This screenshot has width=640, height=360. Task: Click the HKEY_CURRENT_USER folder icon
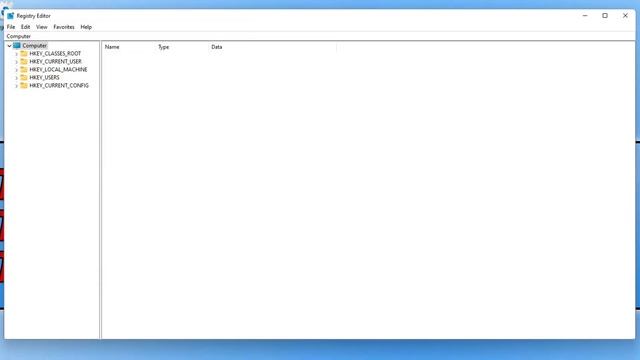click(24, 61)
